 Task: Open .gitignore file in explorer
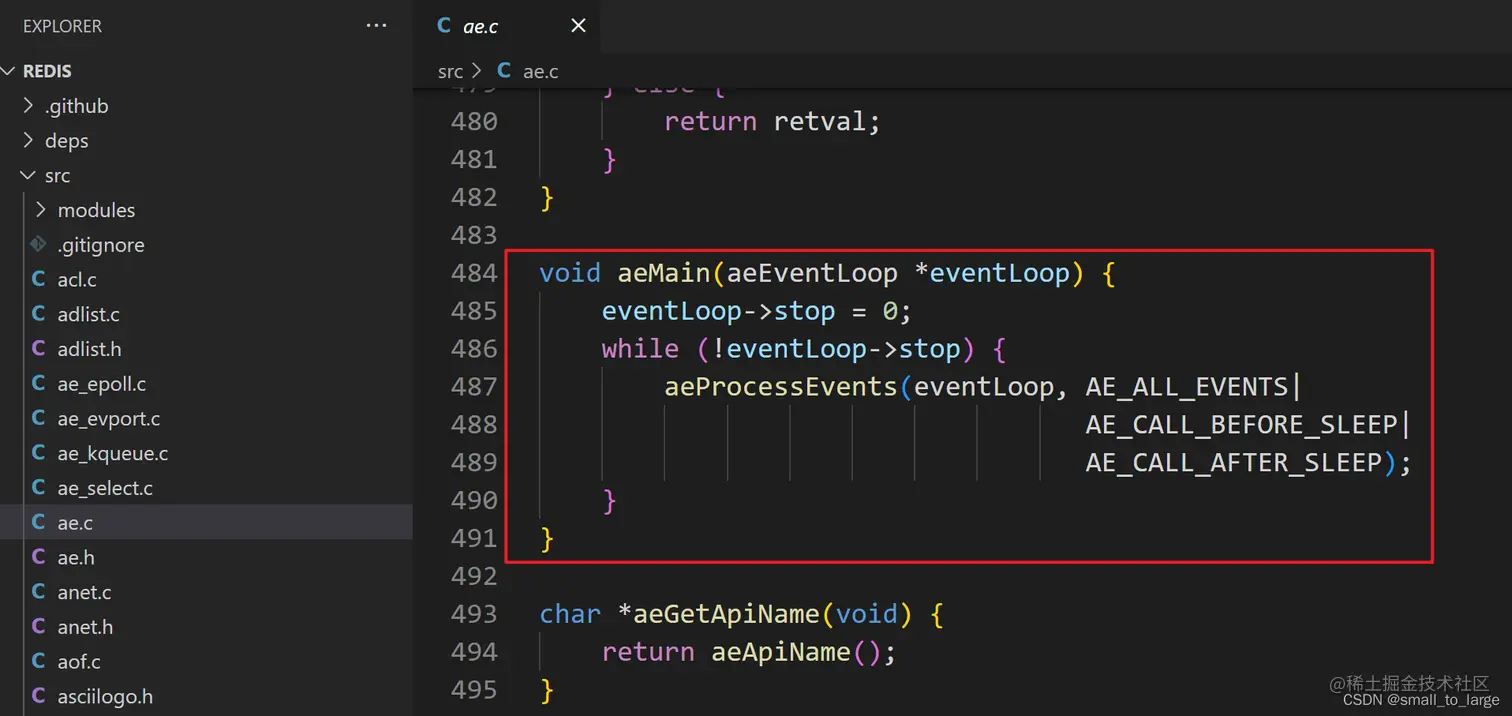click(206, 245)
